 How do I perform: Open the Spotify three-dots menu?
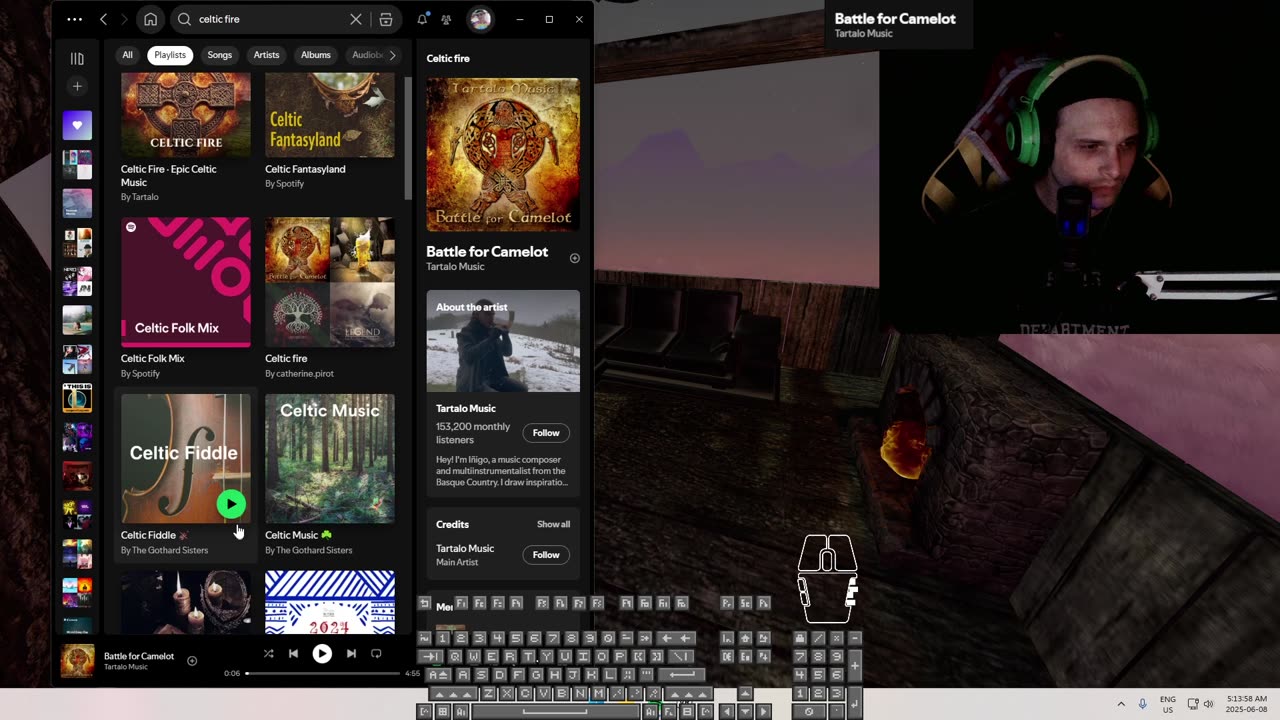point(74,19)
